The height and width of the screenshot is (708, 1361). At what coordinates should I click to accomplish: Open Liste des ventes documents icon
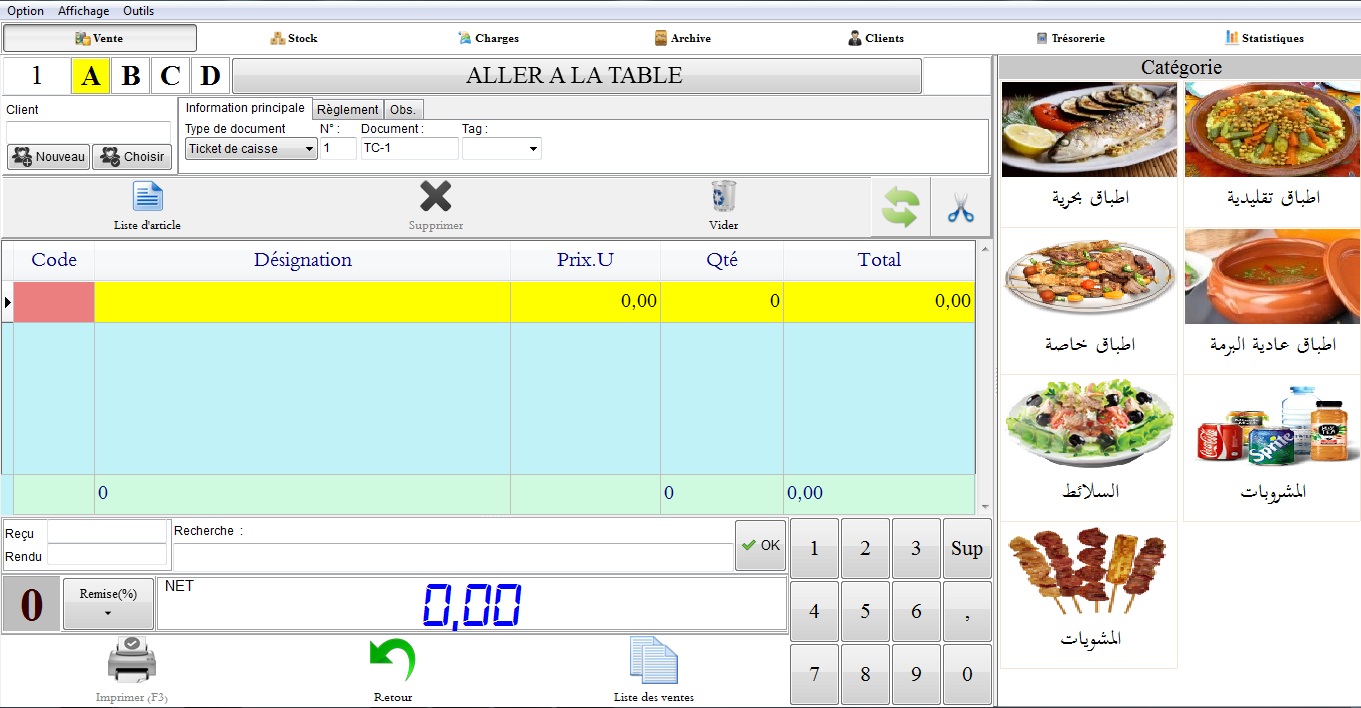(653, 662)
